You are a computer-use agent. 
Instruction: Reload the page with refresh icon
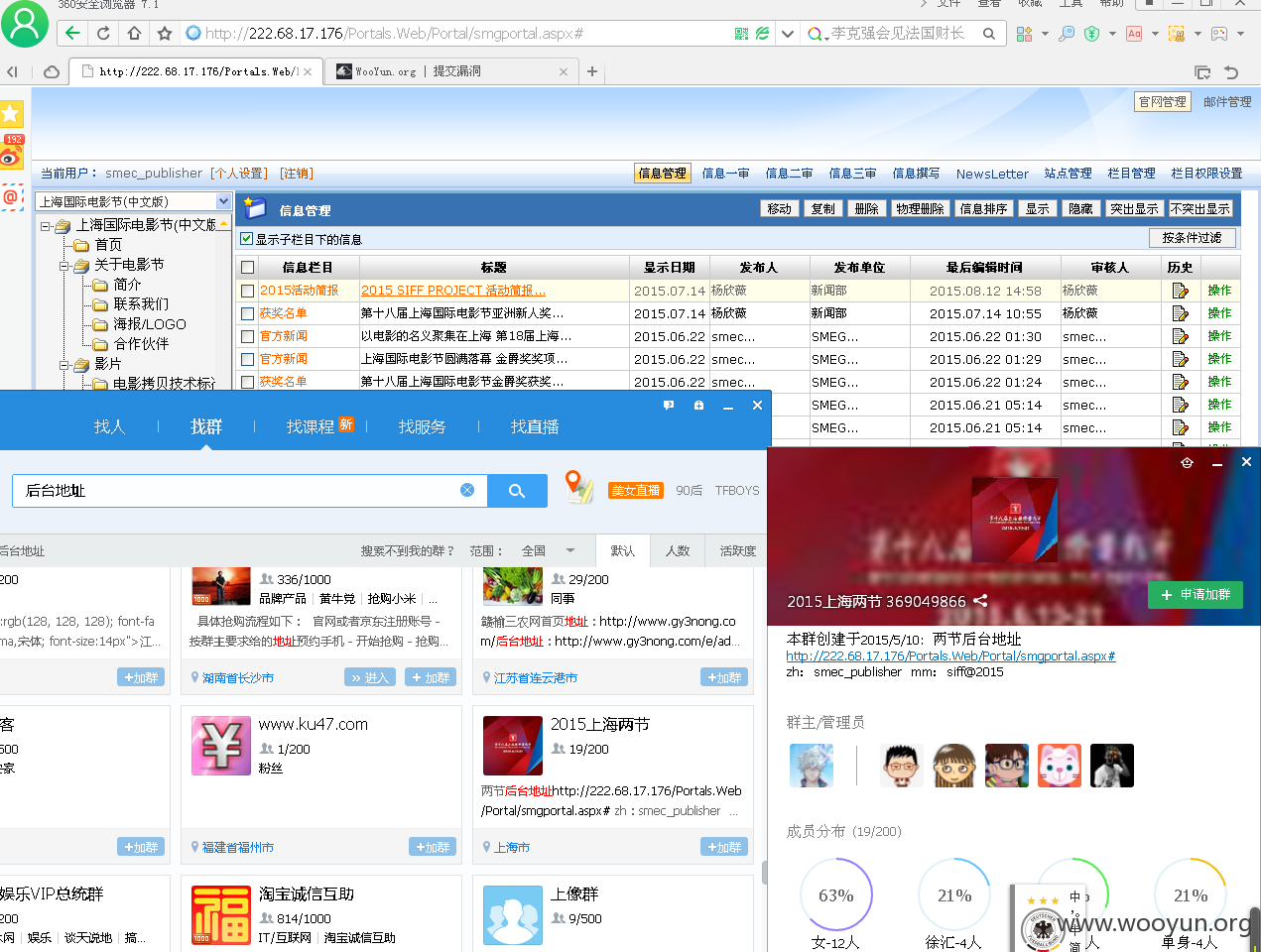tap(103, 34)
